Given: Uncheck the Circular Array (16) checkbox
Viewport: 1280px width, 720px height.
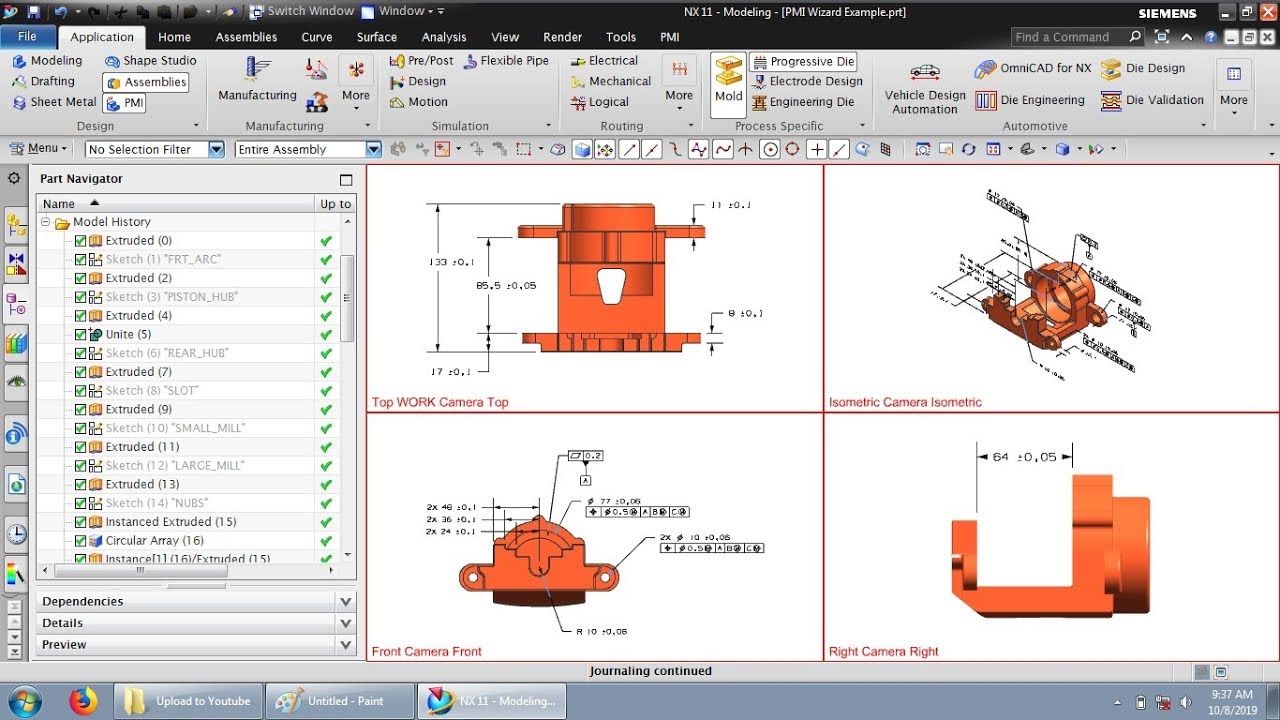Looking at the screenshot, I should 81,541.
